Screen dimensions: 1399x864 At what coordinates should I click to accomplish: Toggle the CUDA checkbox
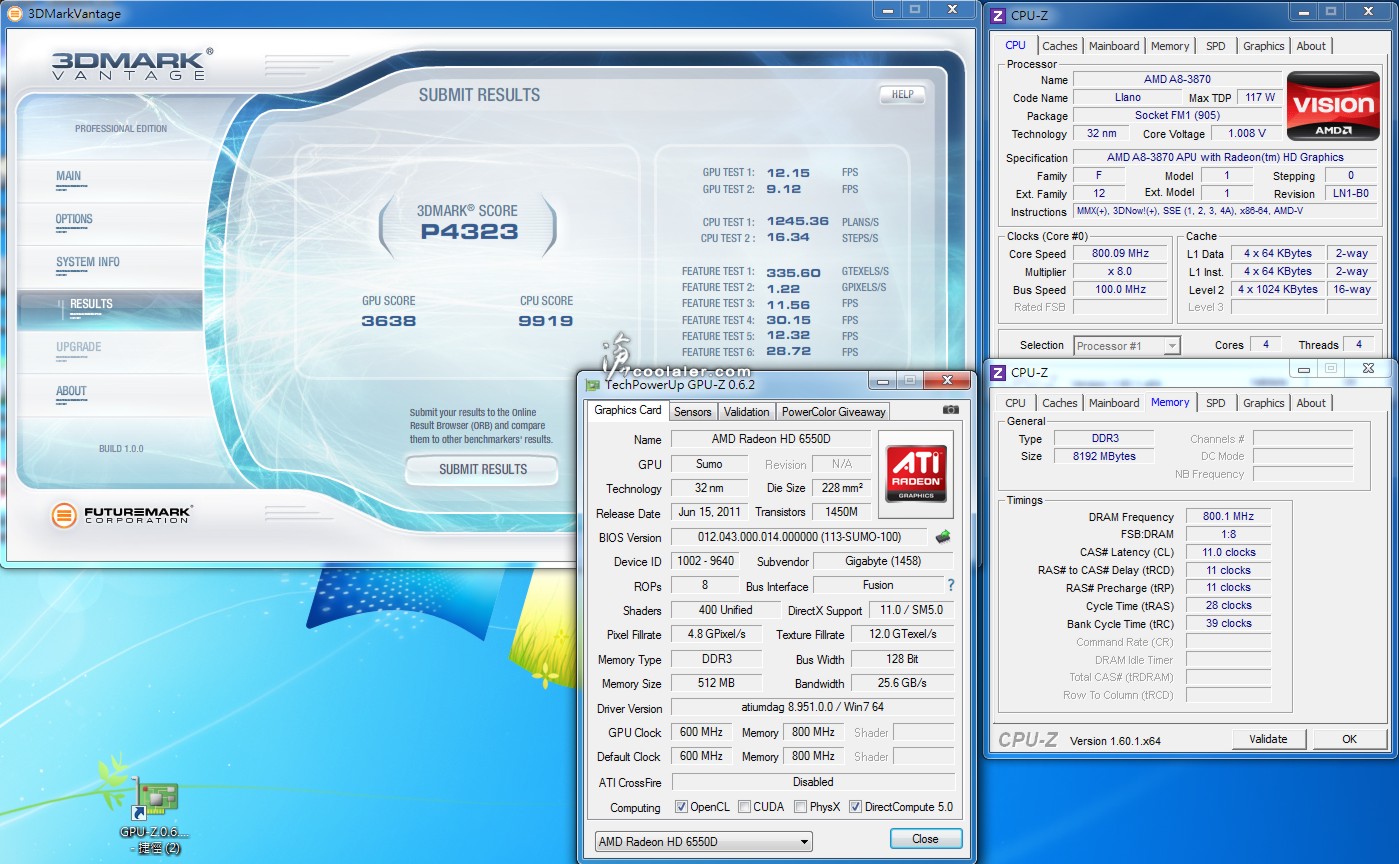[744, 807]
